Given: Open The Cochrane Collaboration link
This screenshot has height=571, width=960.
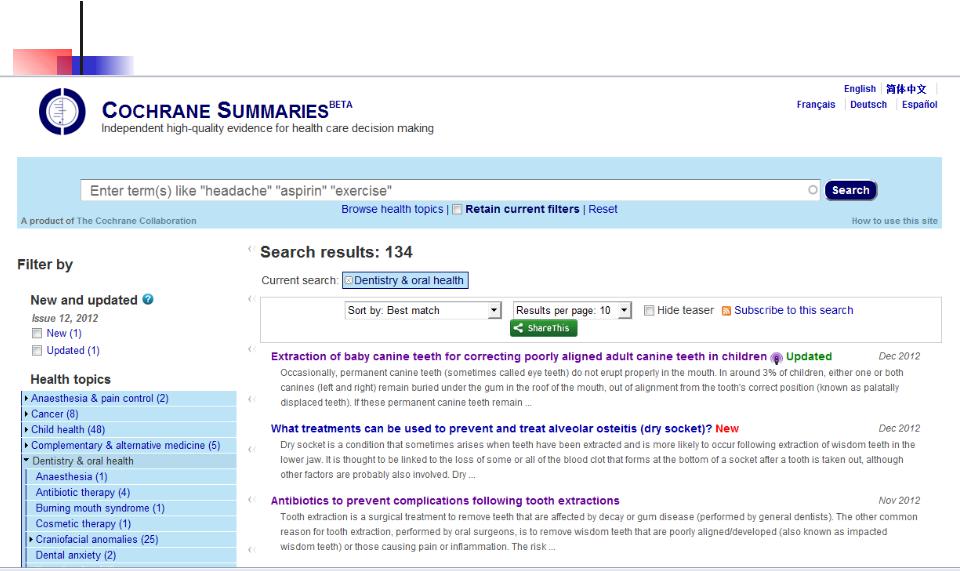Looking at the screenshot, I should coord(137,221).
